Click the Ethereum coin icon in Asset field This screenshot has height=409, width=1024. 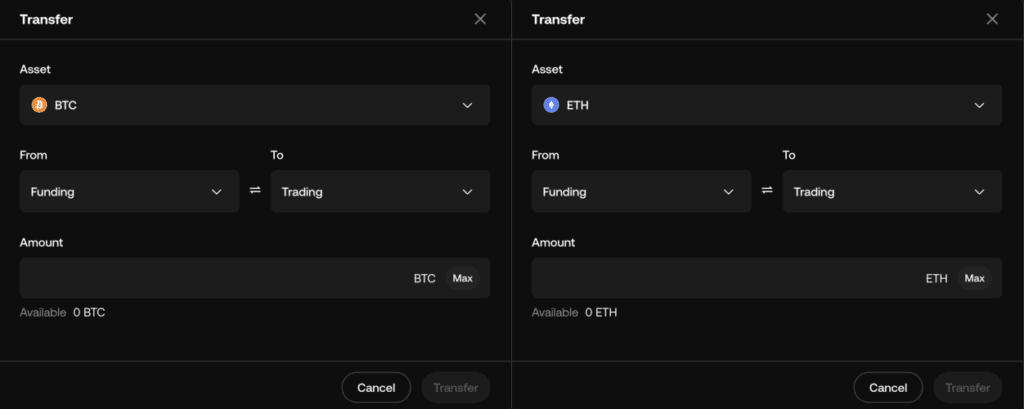pos(551,105)
